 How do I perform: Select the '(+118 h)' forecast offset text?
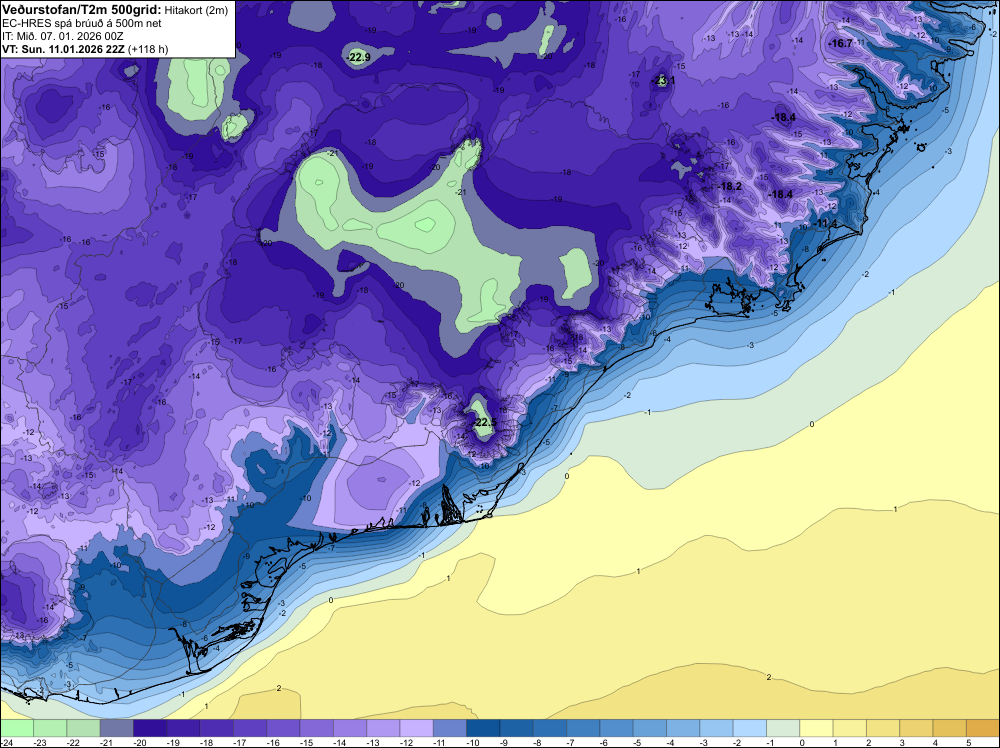pos(148,49)
